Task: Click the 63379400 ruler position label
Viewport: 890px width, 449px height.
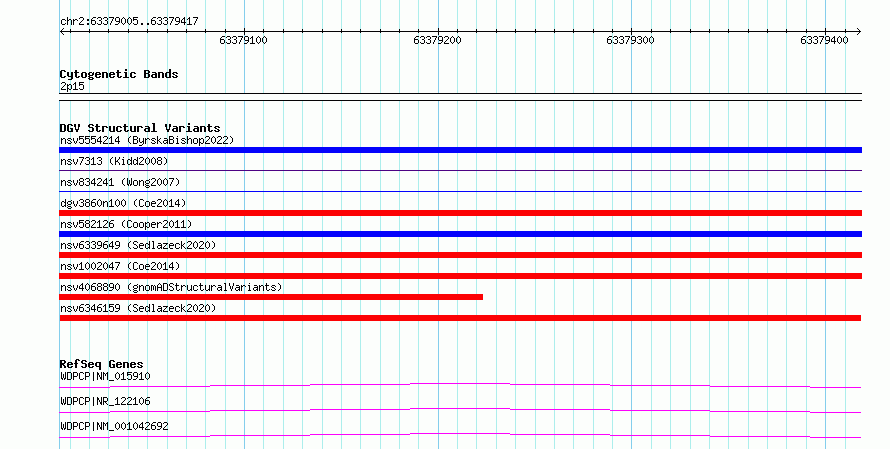Action: tap(825, 40)
